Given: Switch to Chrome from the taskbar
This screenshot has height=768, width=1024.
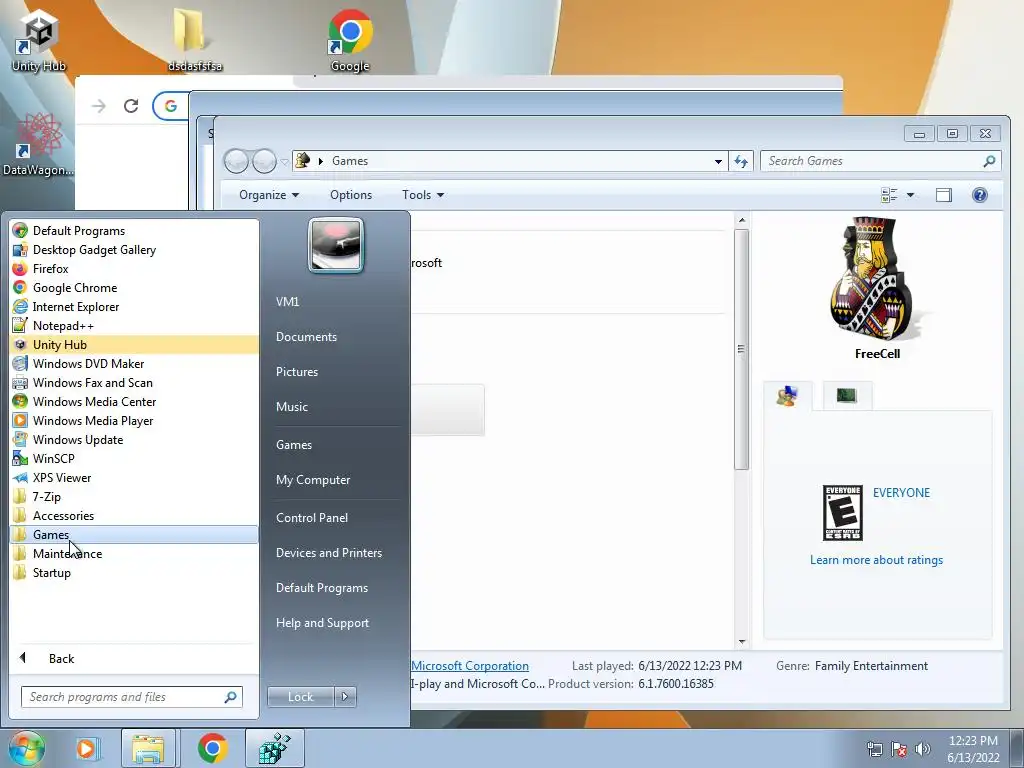Looking at the screenshot, I should click(212, 748).
